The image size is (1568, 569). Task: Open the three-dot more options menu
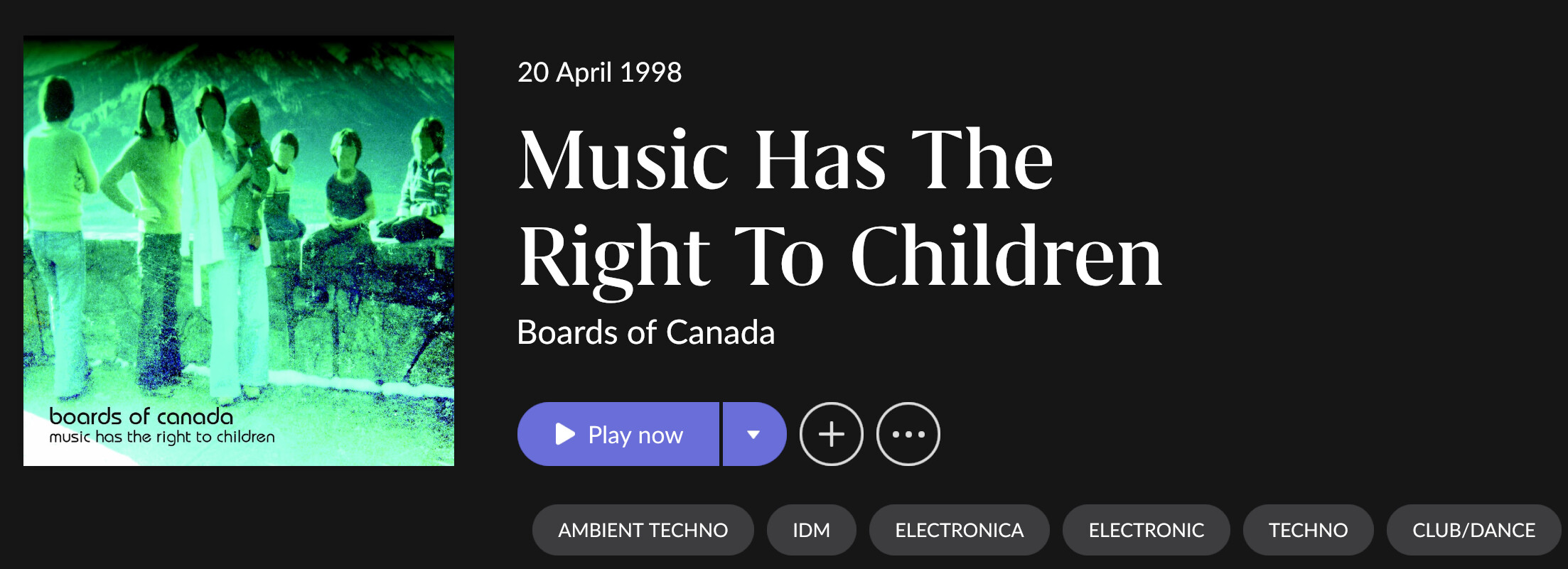[x=908, y=434]
